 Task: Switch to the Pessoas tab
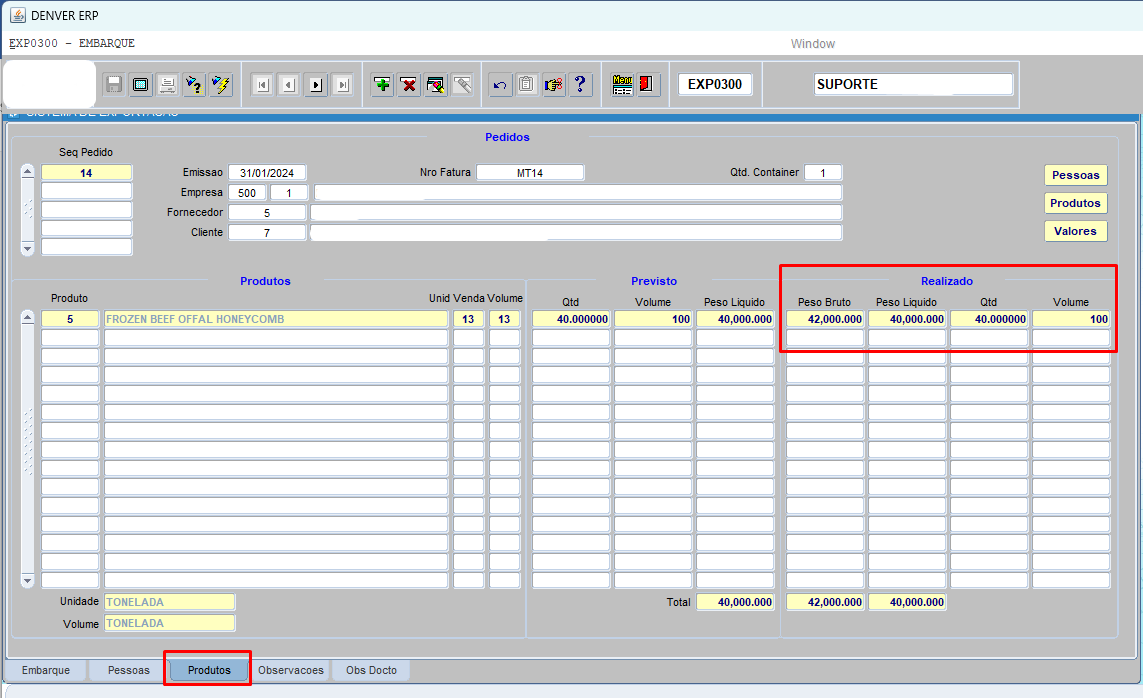coord(129,670)
